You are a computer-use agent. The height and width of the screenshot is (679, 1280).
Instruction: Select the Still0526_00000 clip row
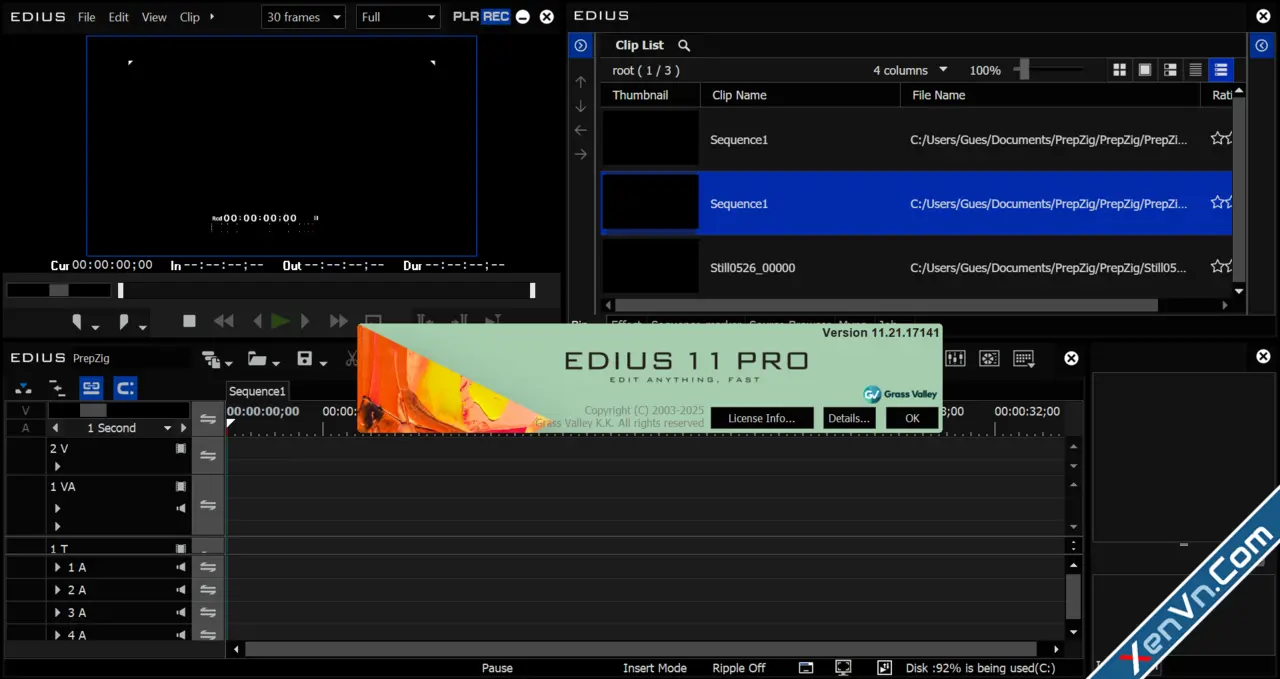916,267
